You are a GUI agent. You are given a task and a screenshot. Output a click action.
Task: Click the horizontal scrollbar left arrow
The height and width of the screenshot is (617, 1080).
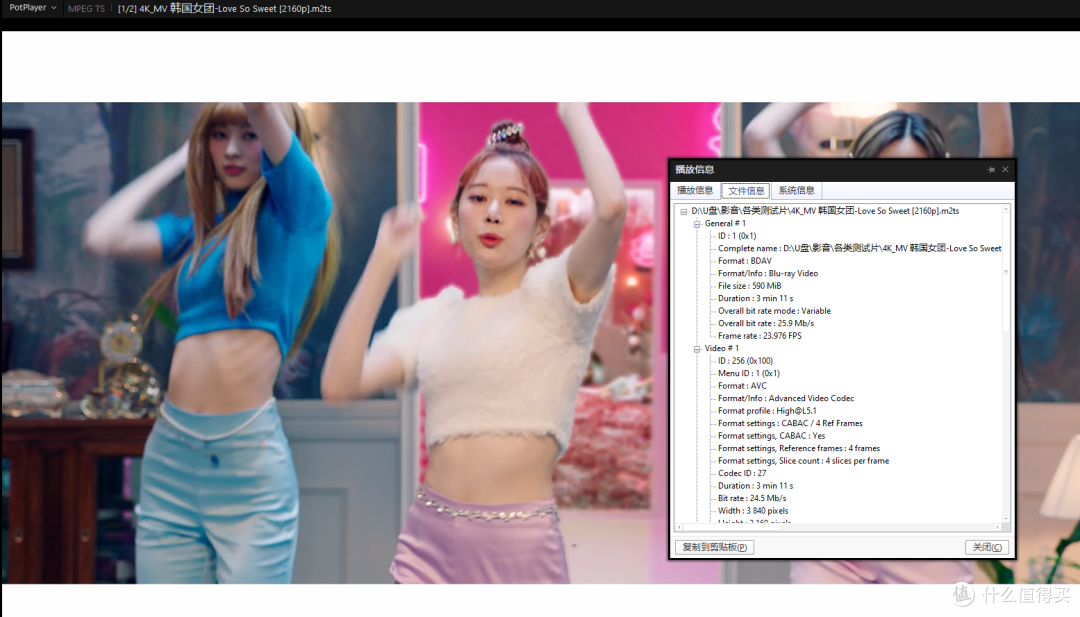[x=679, y=527]
